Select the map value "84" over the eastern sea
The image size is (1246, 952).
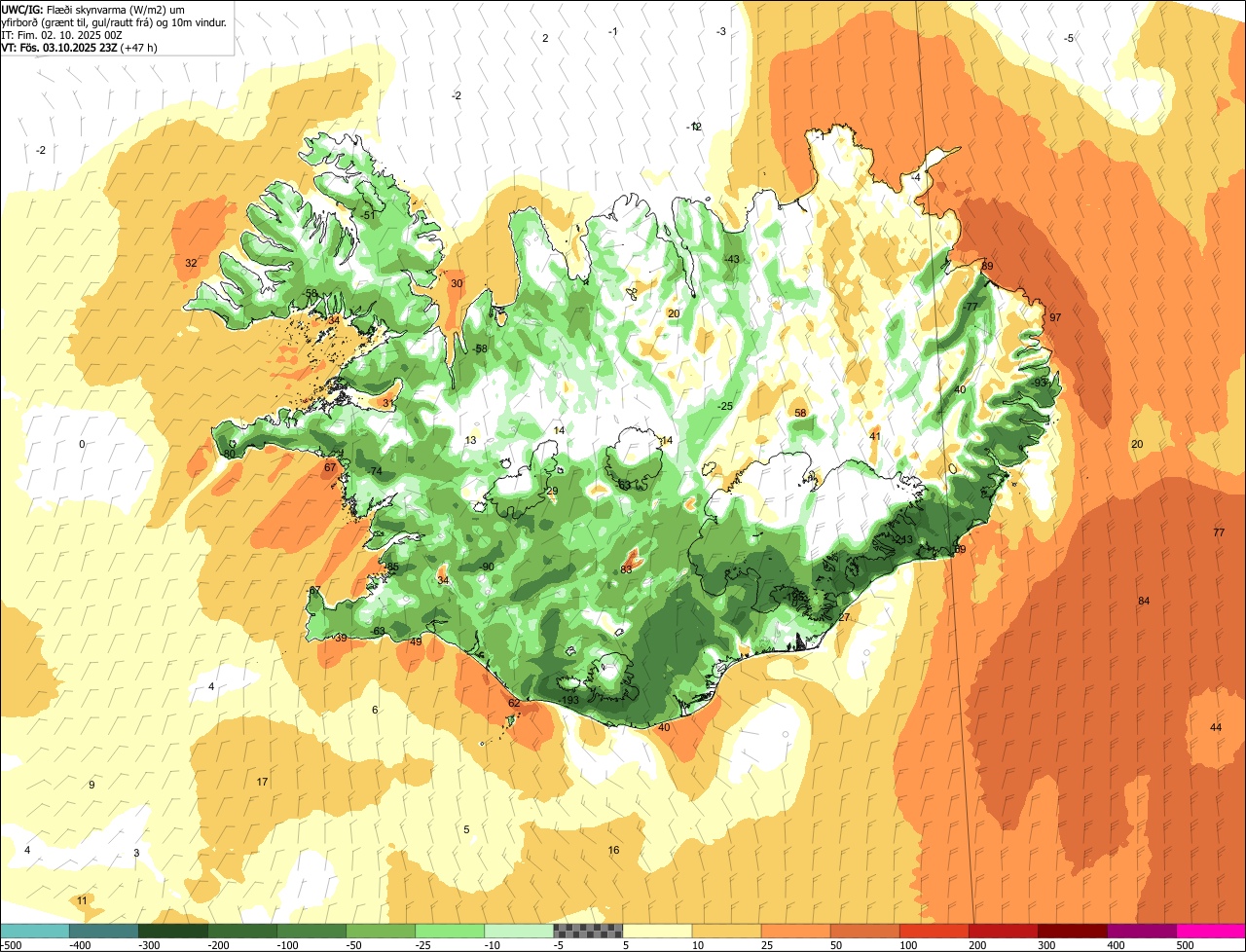1144,601
